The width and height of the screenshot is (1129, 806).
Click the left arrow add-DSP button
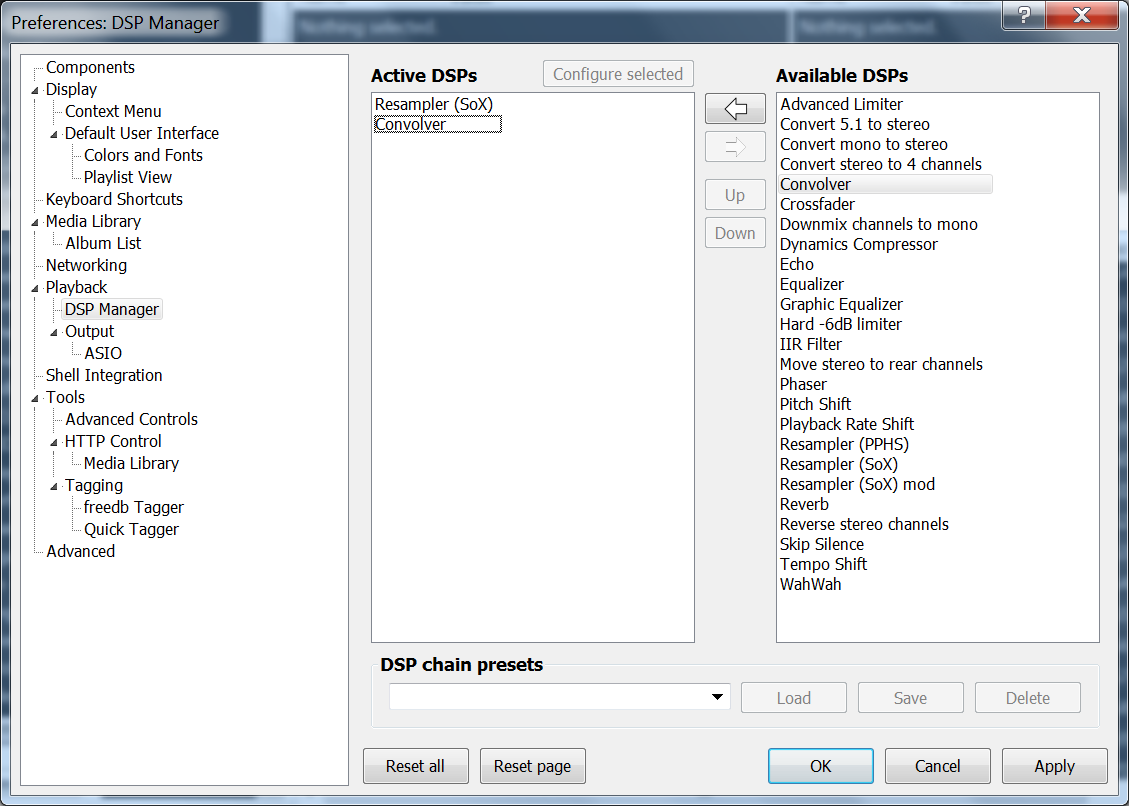coord(735,108)
